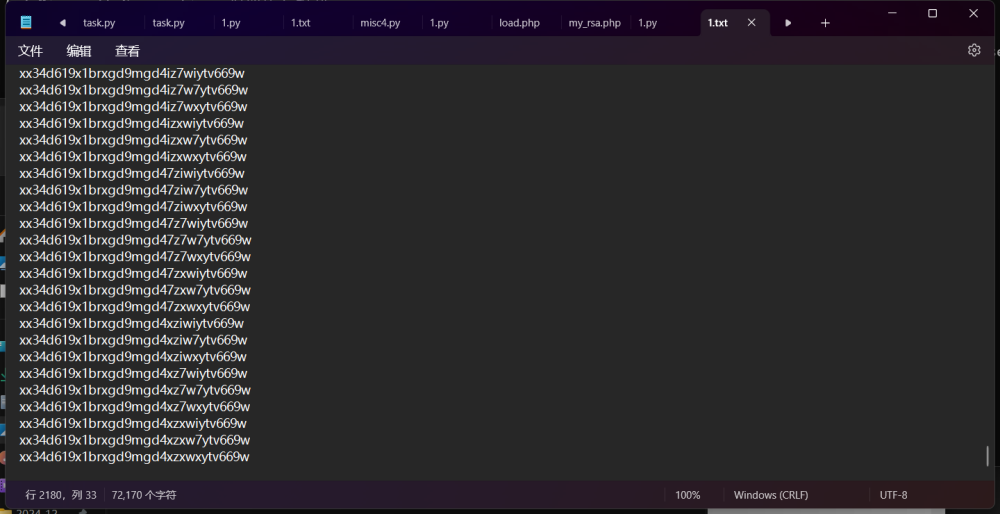Image resolution: width=1000 pixels, height=514 pixels.
Task: Click the line ending in 47z7w7ytv669w
Action: click(135, 240)
